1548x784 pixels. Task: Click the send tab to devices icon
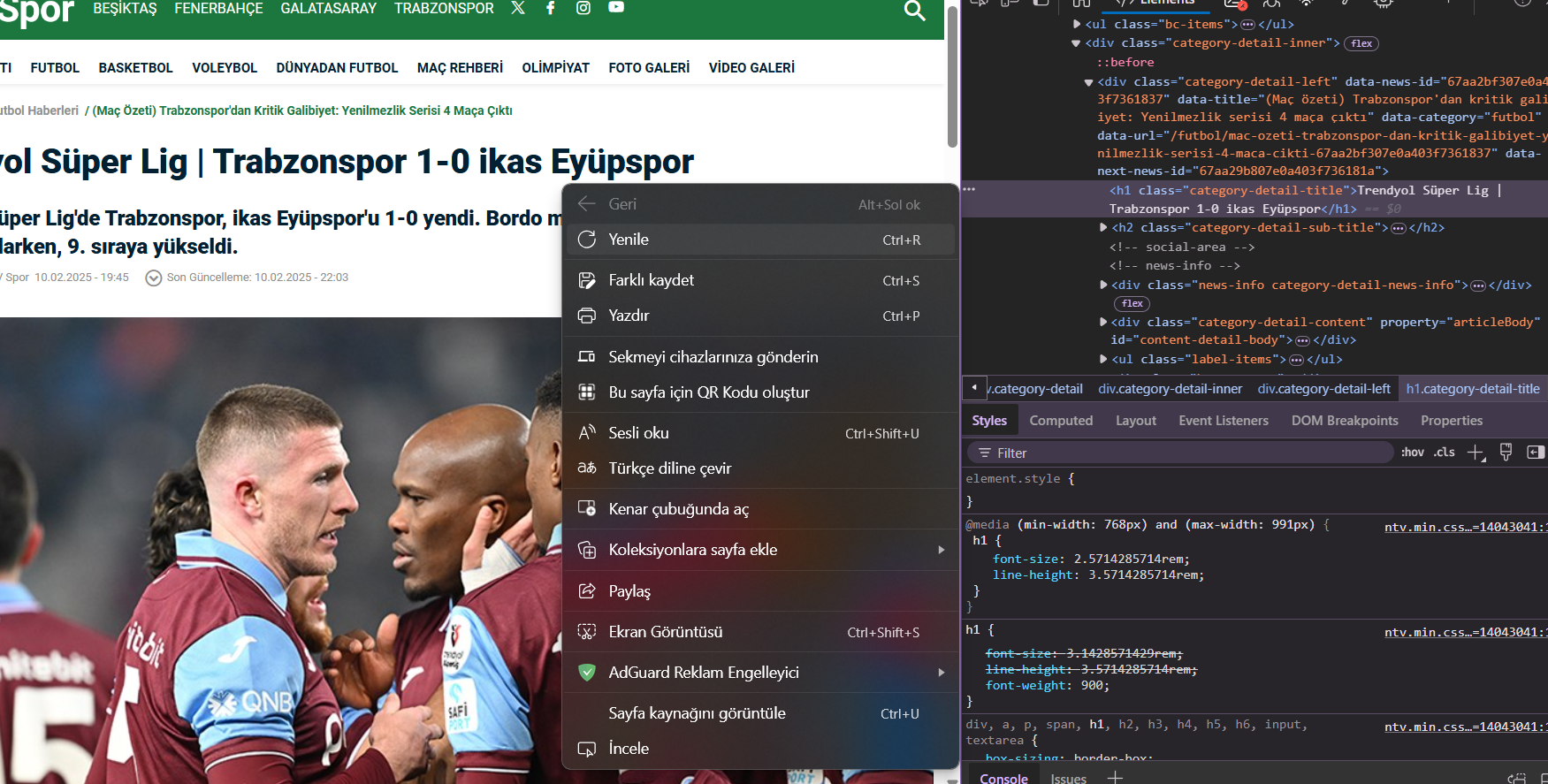click(x=587, y=357)
